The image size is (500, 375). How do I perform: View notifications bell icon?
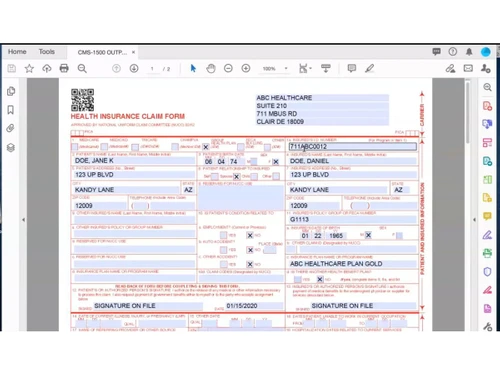[469, 52]
